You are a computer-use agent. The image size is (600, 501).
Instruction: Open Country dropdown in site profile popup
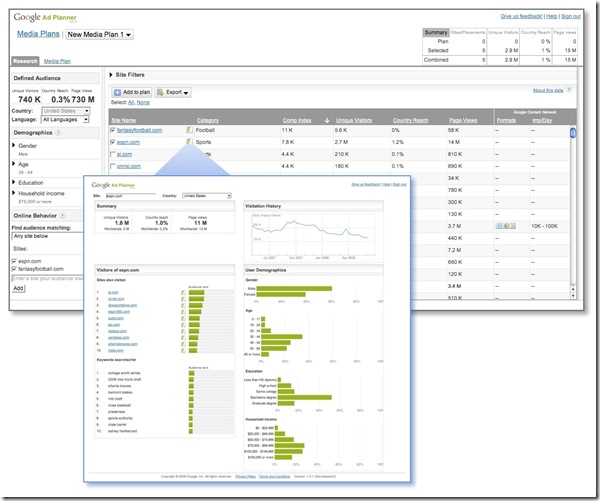(207, 196)
